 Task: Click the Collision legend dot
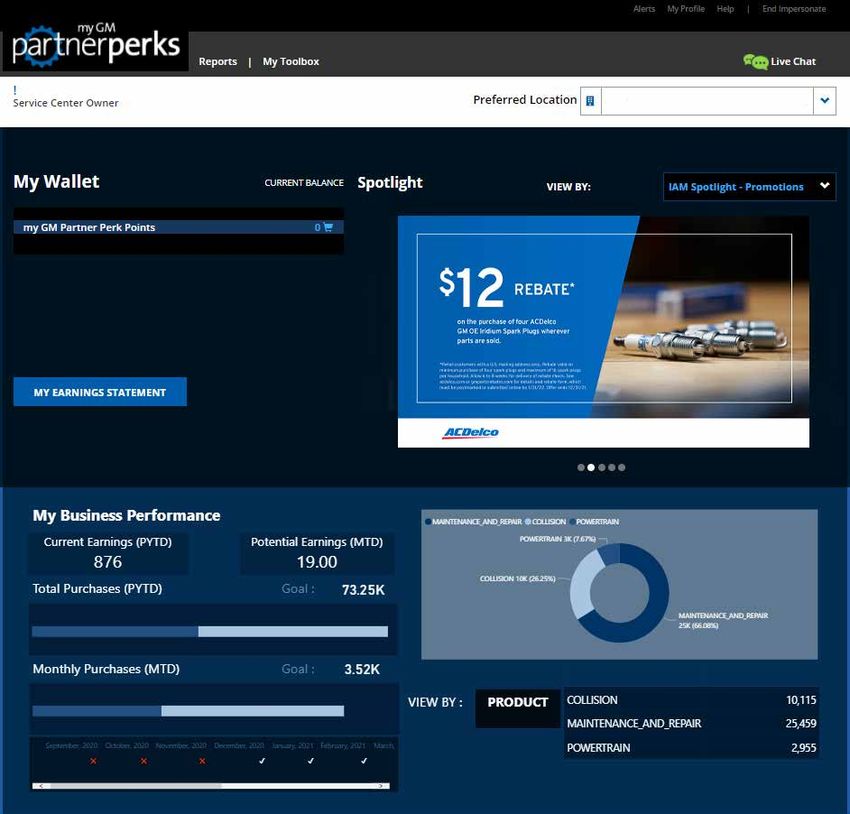[528, 522]
